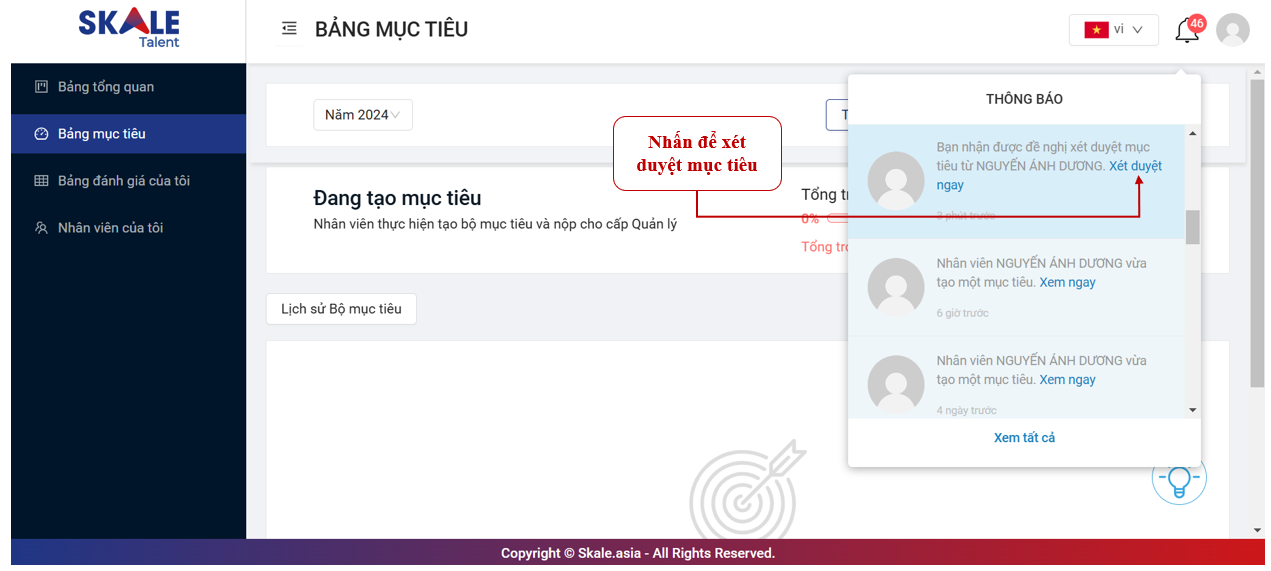Viewport: 1271px width, 571px height.
Task: Click notification scrollbar down arrow
Action: [x=1192, y=410]
